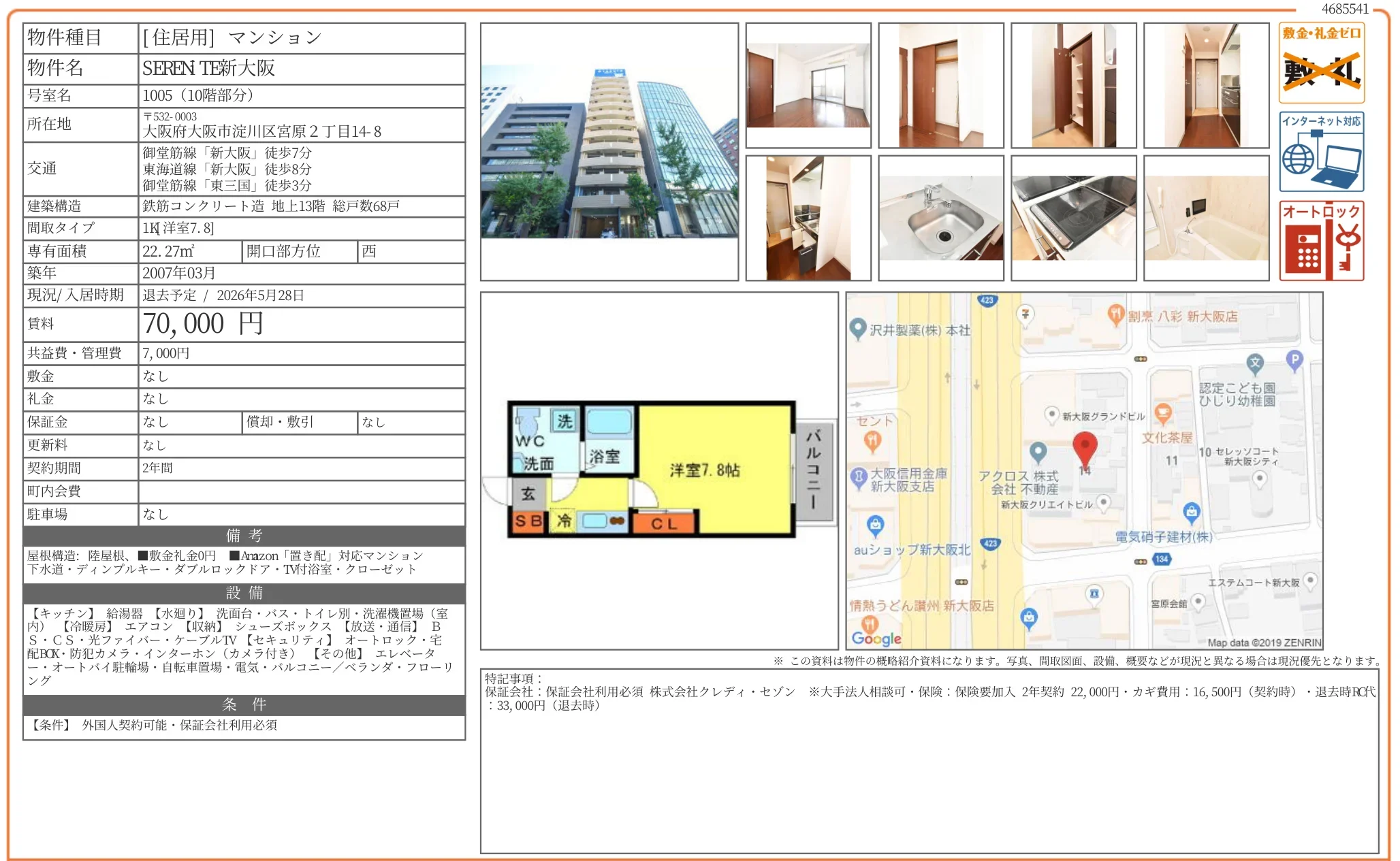Open the building exterior photo

[609, 152]
